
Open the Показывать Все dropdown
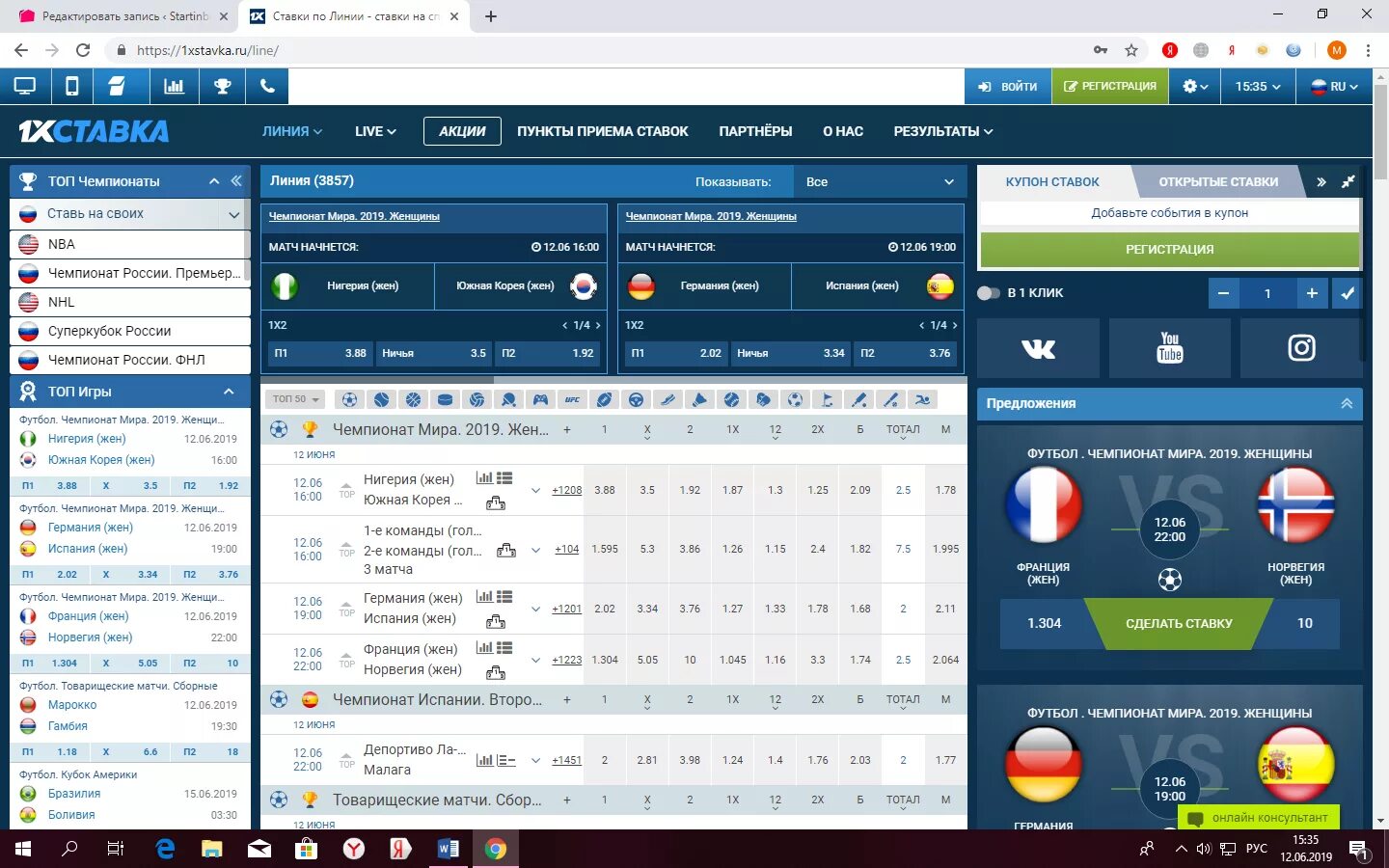[879, 181]
